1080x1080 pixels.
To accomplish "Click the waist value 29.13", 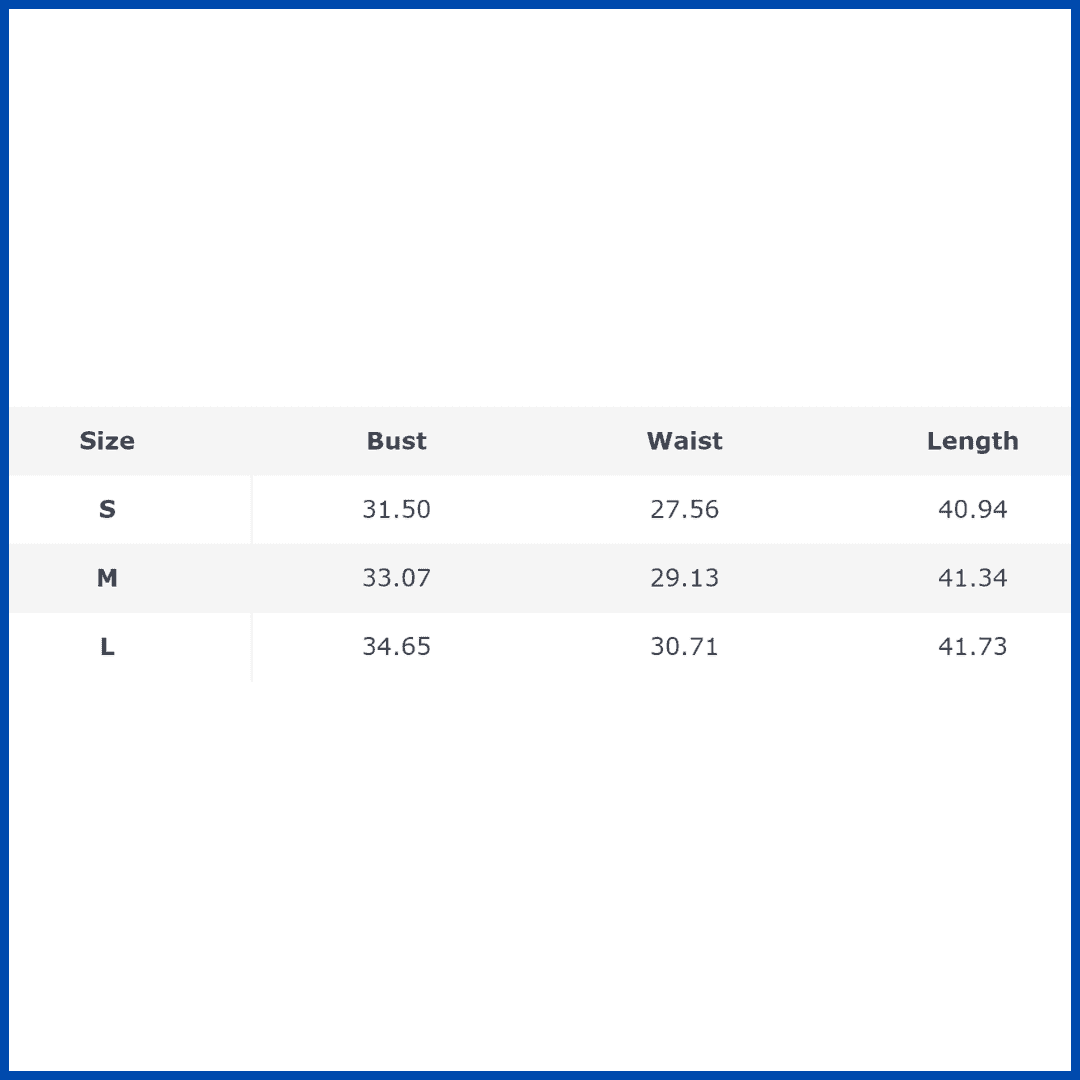I will (684, 578).
